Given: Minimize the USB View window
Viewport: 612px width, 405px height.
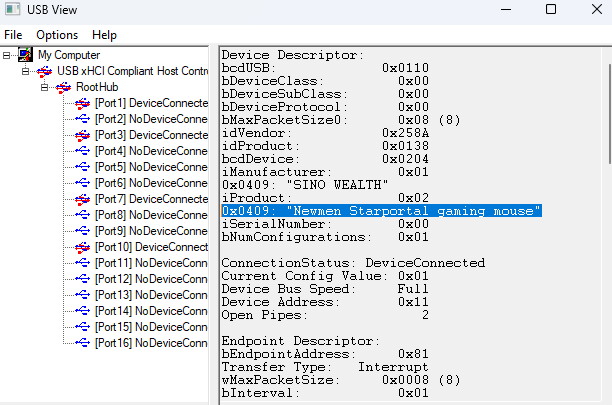Looking at the screenshot, I should [506, 9].
